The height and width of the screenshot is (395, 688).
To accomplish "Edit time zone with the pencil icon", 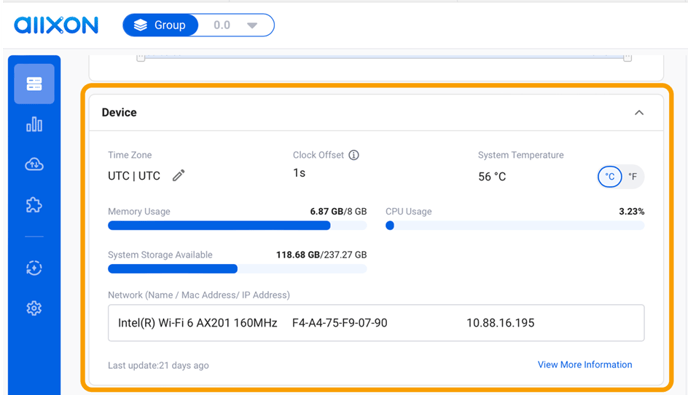I will [x=178, y=176].
